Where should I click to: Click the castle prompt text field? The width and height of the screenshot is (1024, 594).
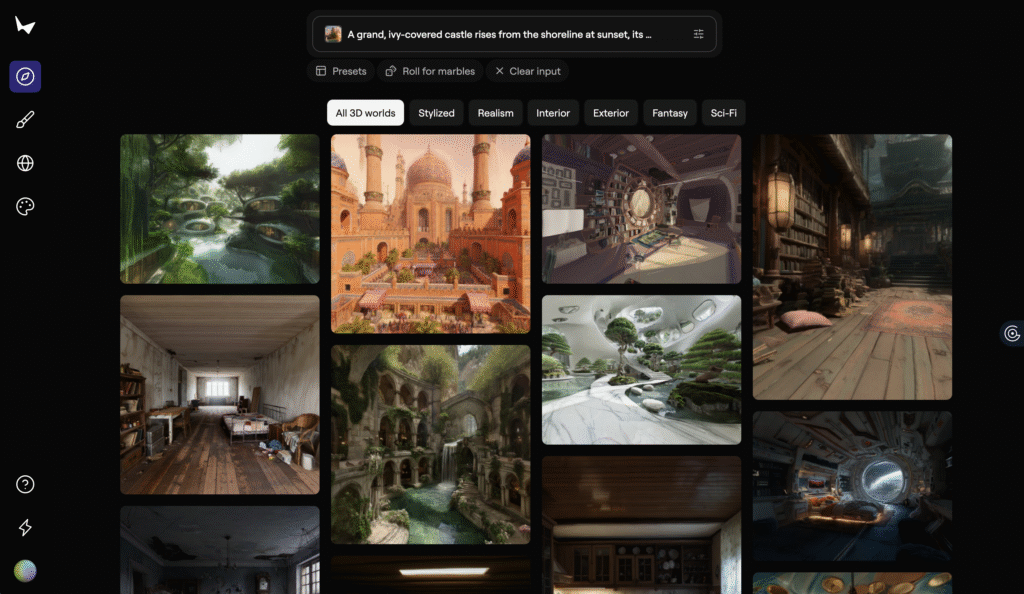pyautogui.click(x=500, y=34)
